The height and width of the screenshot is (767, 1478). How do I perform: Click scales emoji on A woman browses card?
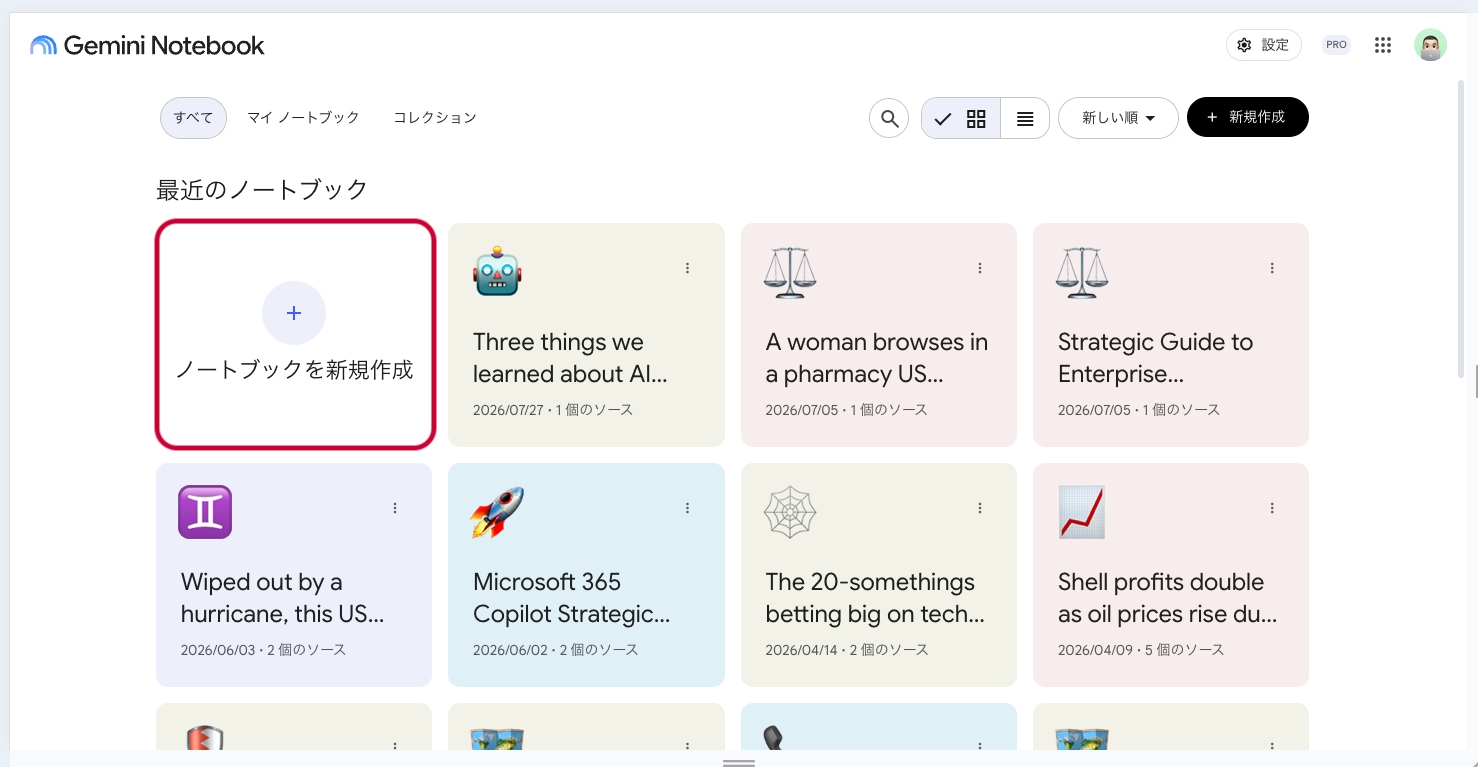point(790,272)
